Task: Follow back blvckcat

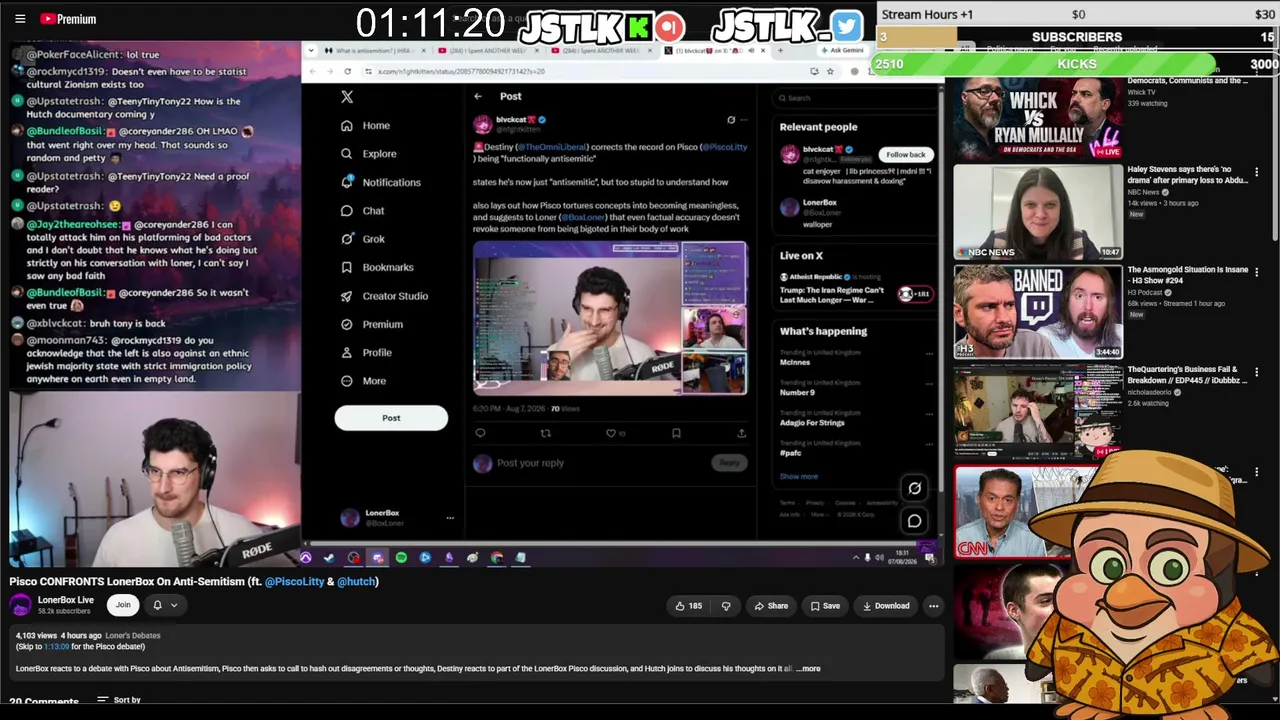Action: (905, 155)
